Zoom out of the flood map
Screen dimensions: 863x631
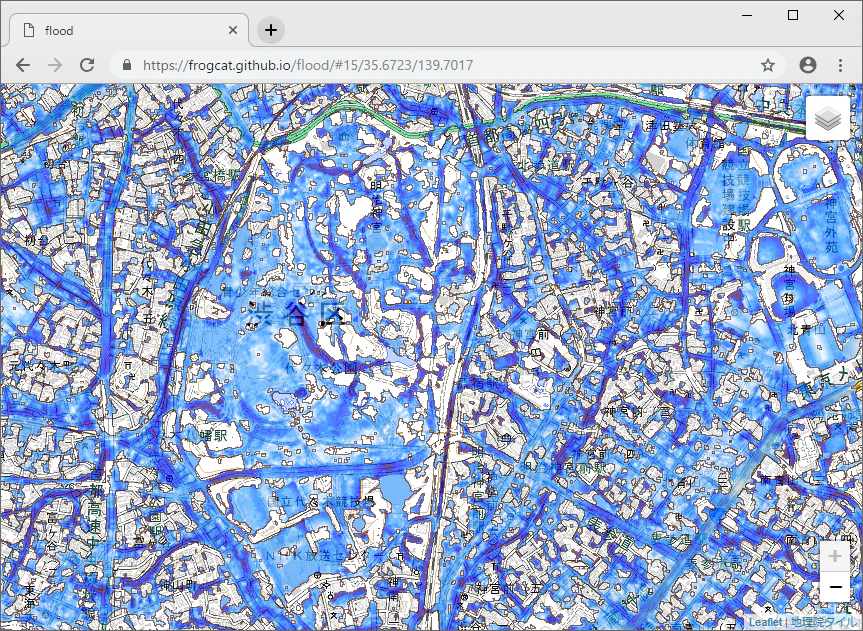tap(834, 587)
